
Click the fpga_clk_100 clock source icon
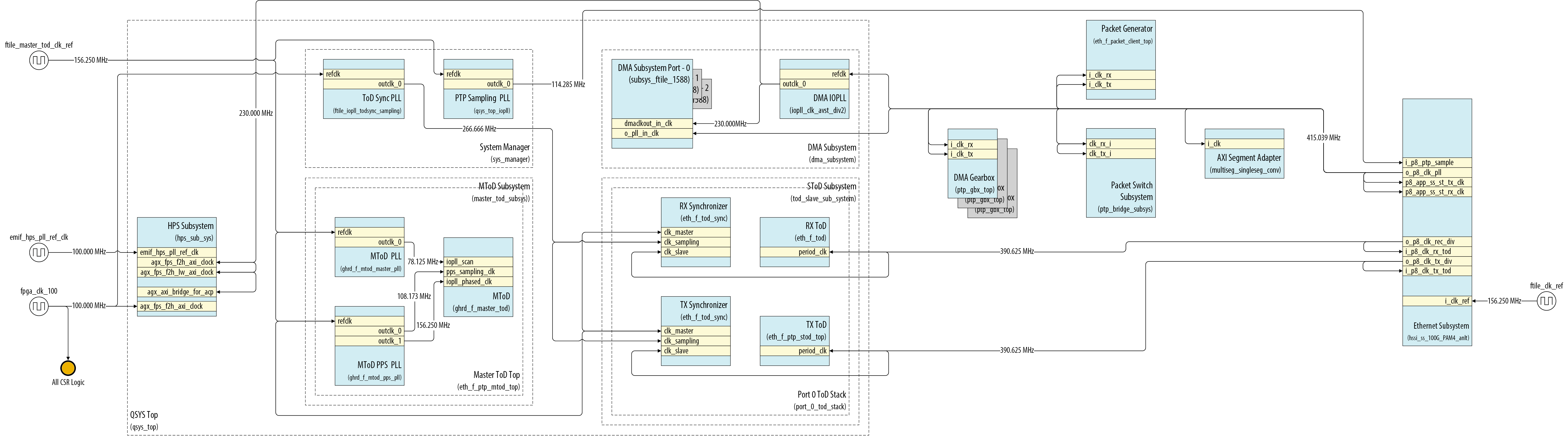[x=39, y=306]
